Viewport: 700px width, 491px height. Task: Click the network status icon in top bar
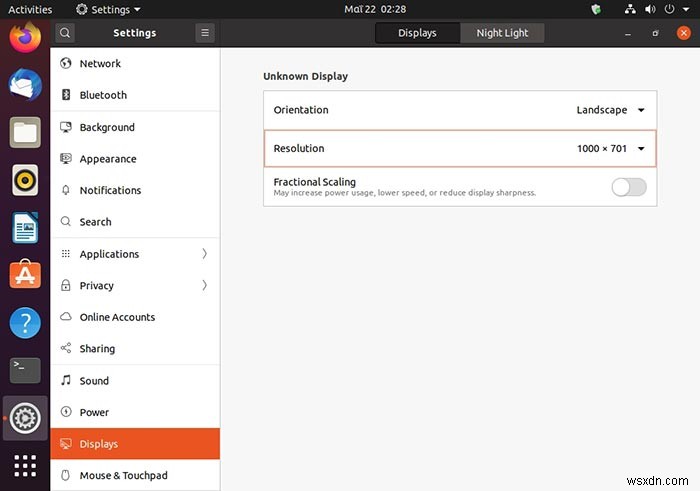pyautogui.click(x=630, y=9)
